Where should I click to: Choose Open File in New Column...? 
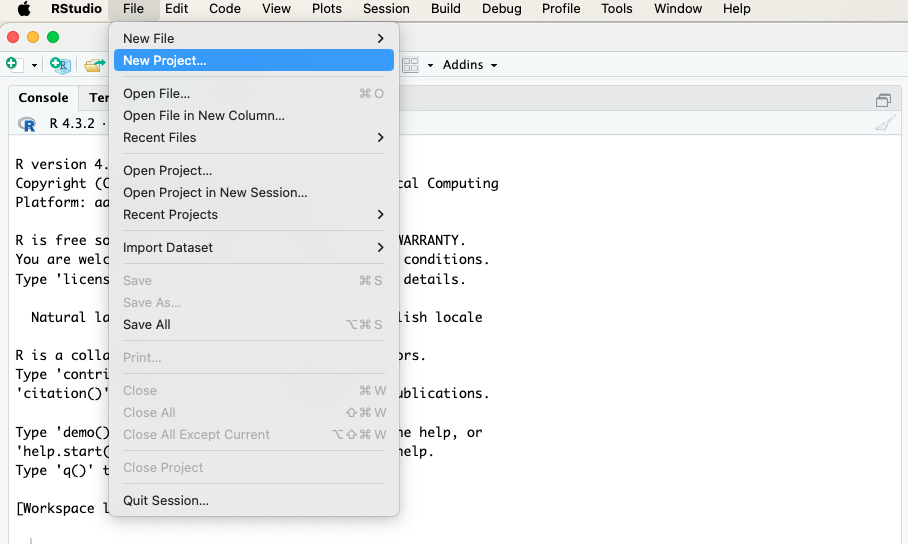tap(204, 115)
